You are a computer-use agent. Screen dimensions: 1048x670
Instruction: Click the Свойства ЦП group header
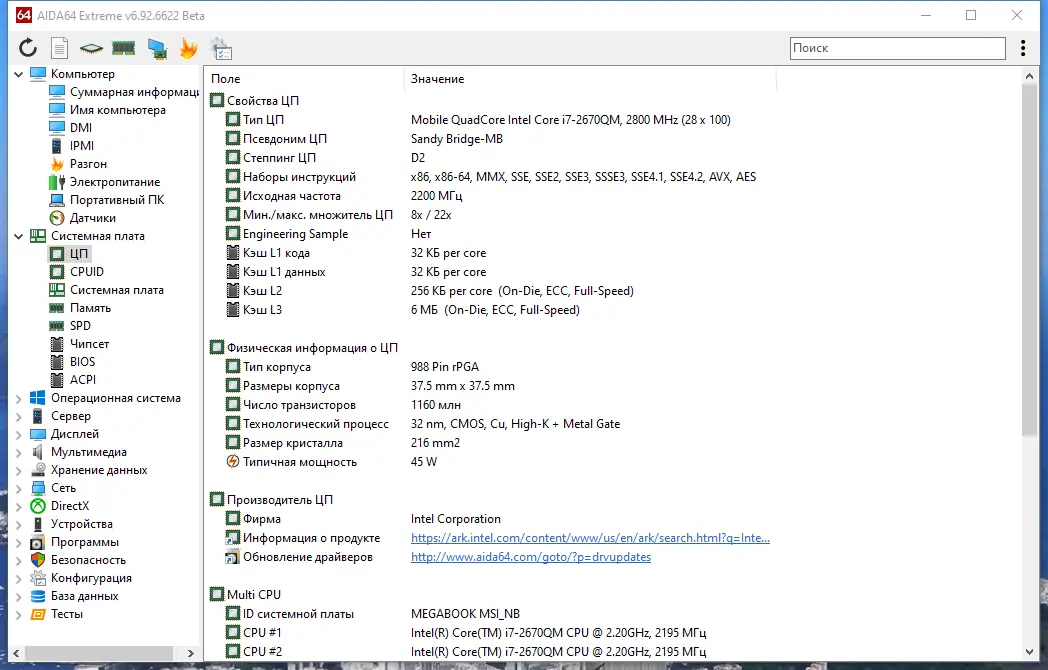[254, 101]
